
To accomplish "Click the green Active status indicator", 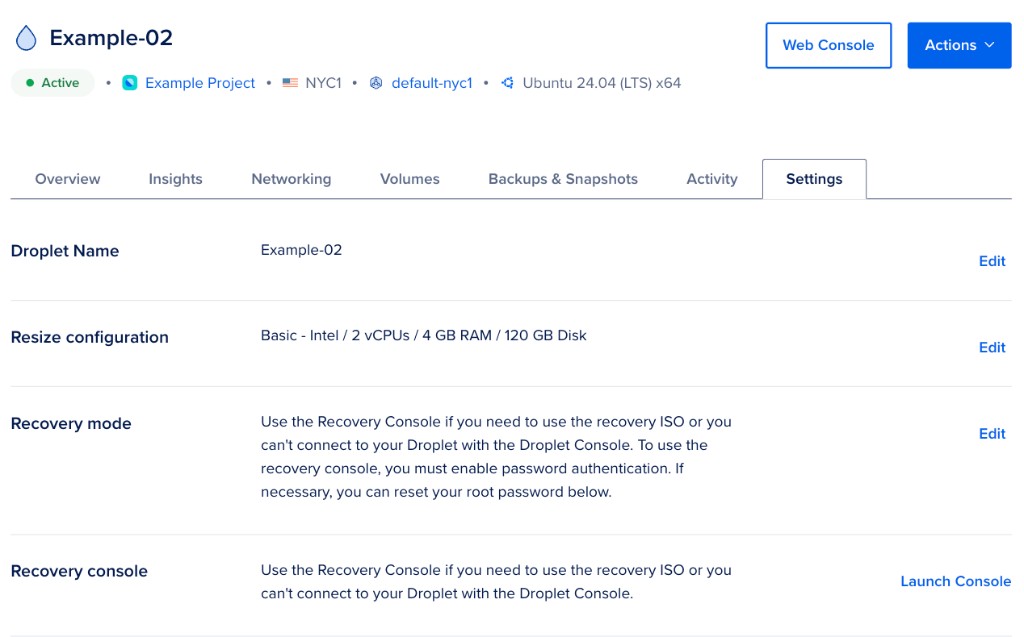I will pos(30,83).
